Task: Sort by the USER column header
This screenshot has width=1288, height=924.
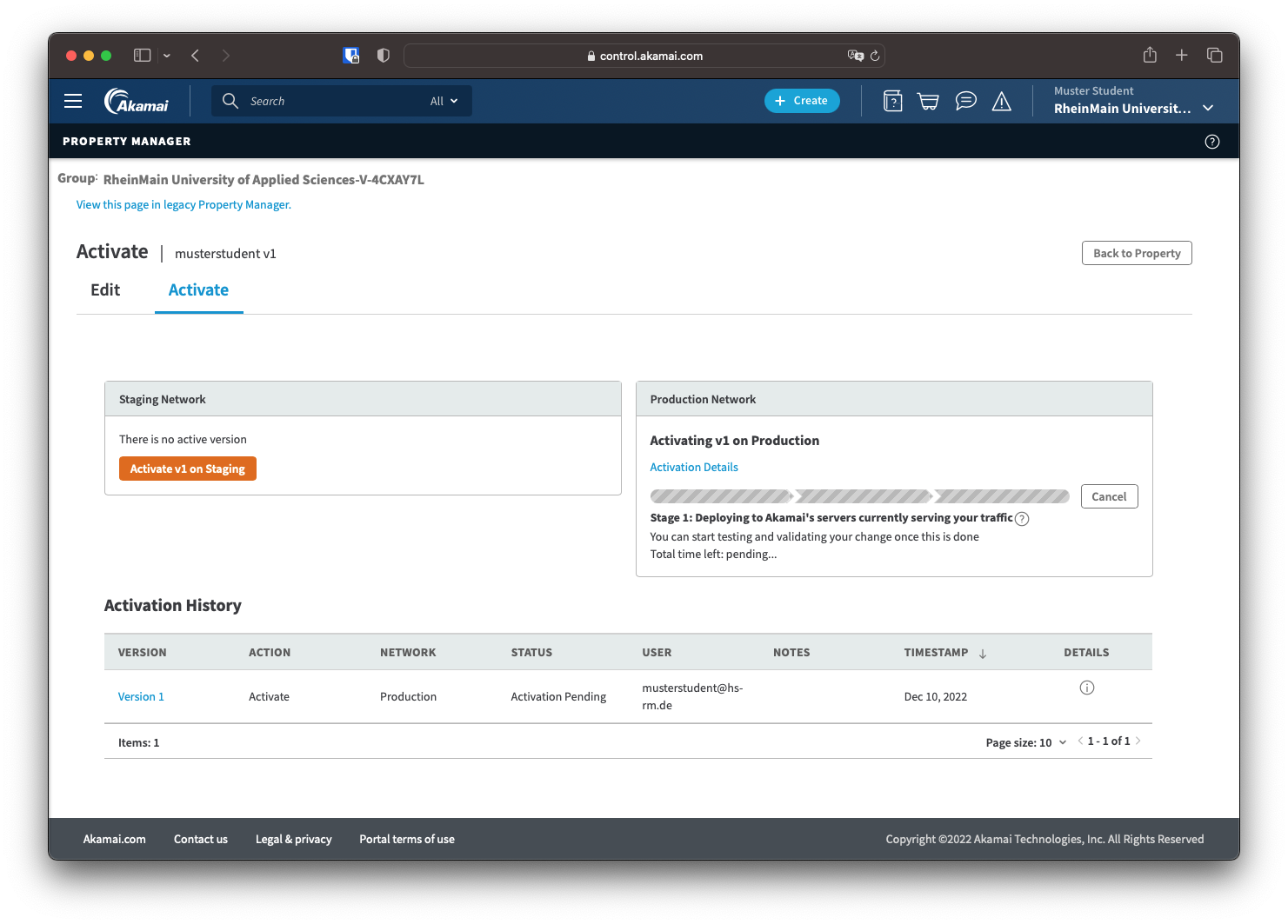Action: [x=657, y=653]
